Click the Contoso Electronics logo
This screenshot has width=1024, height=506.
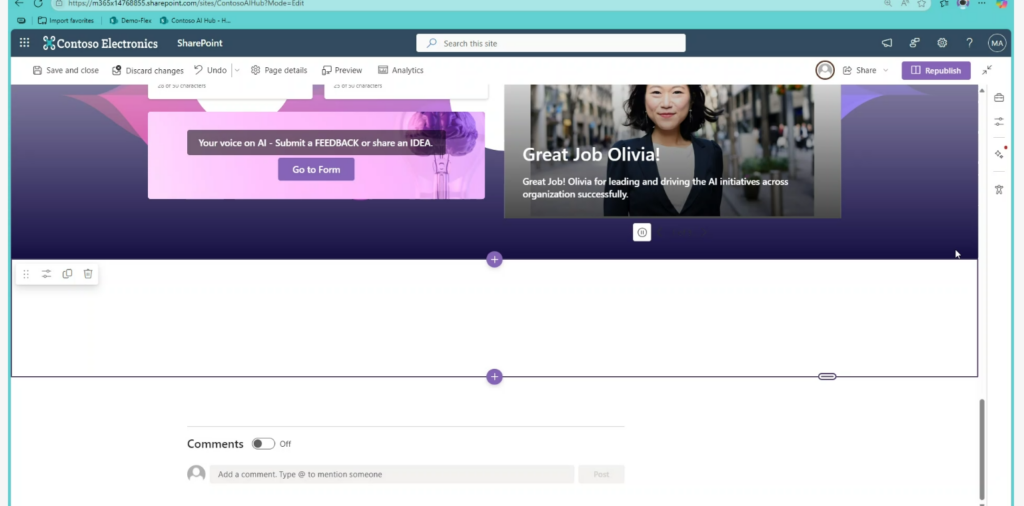[x=100, y=43]
